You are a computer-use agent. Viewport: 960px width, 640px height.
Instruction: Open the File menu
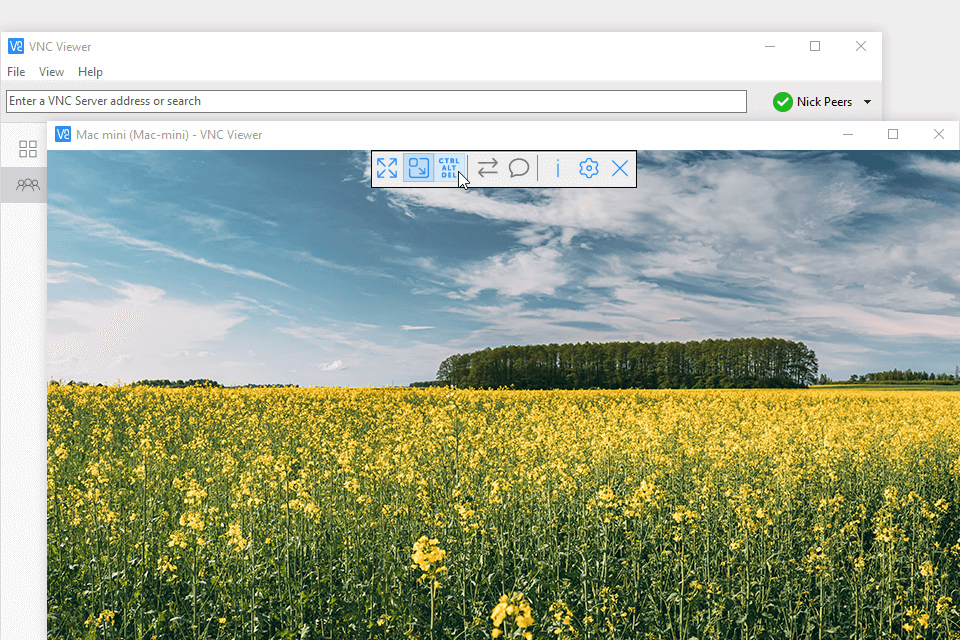[15, 71]
